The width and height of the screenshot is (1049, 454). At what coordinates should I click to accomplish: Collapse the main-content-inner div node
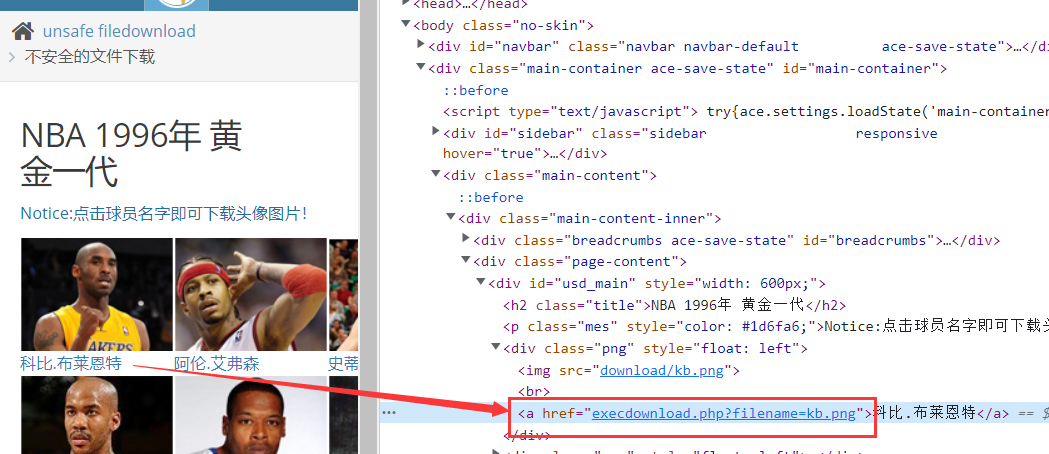point(450,217)
